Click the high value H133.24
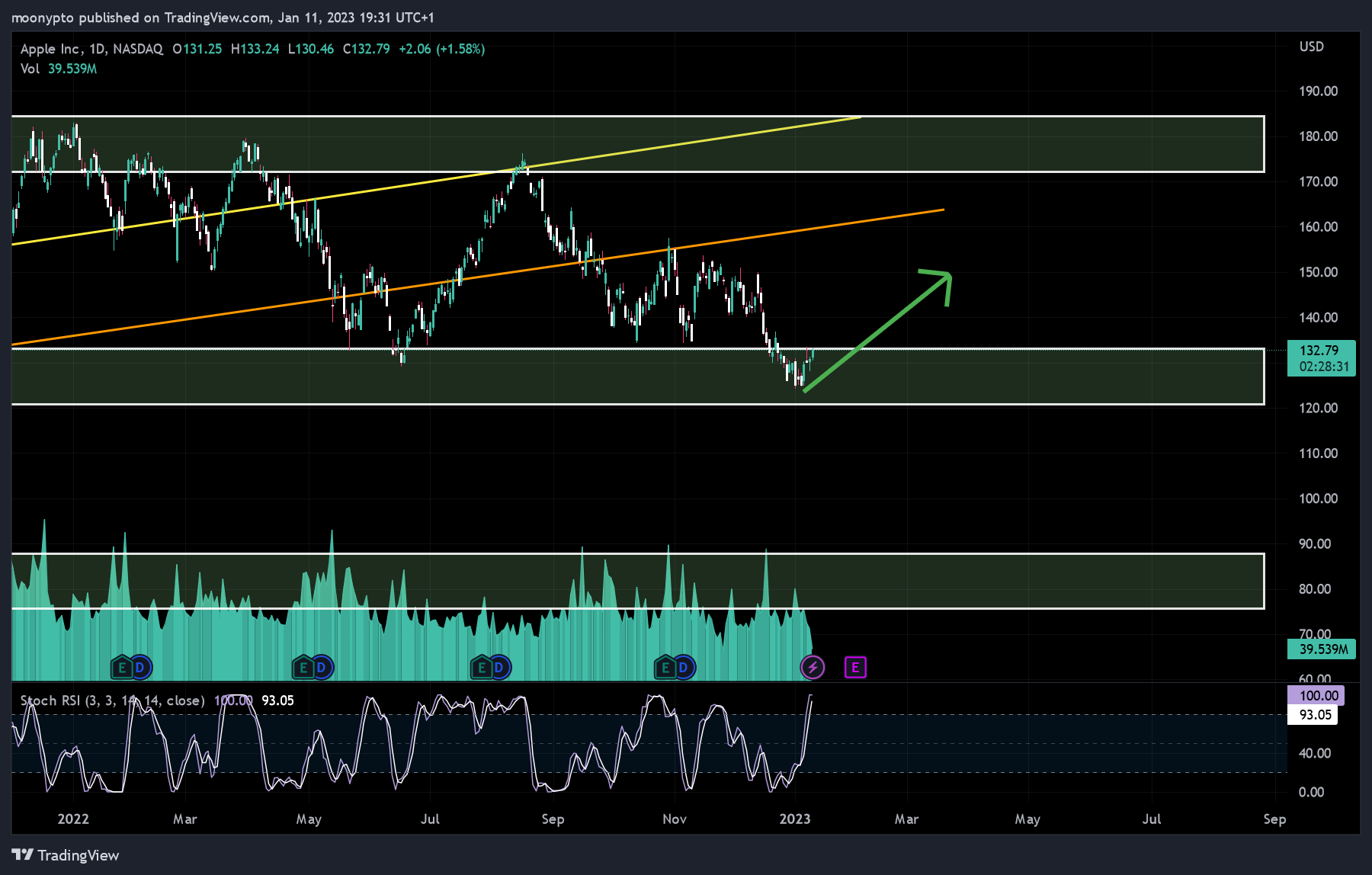 [x=255, y=49]
